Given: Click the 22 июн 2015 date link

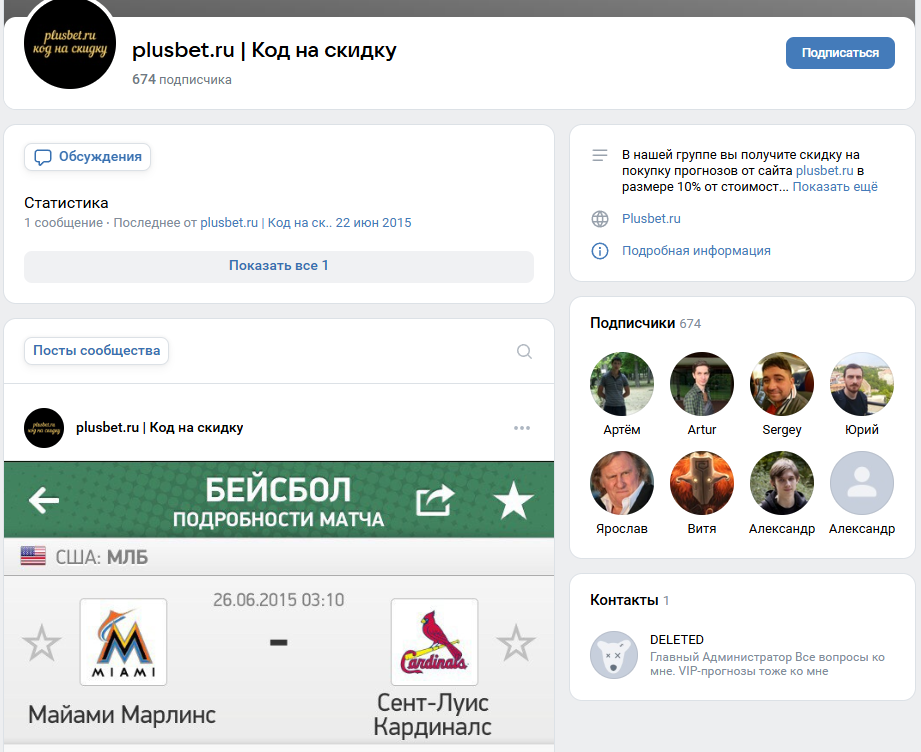Looking at the screenshot, I should pyautogui.click(x=374, y=223).
